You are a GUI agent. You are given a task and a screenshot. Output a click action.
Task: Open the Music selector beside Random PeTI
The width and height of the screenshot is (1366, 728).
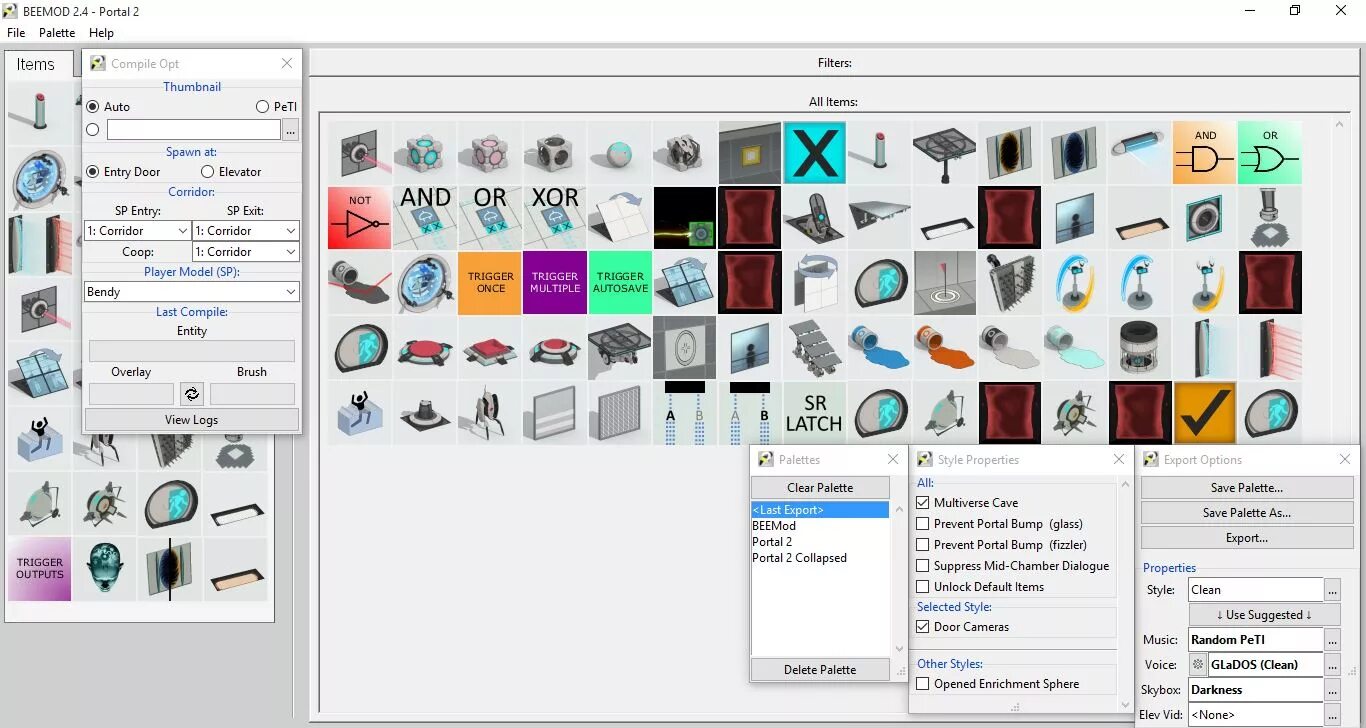[1332, 640]
